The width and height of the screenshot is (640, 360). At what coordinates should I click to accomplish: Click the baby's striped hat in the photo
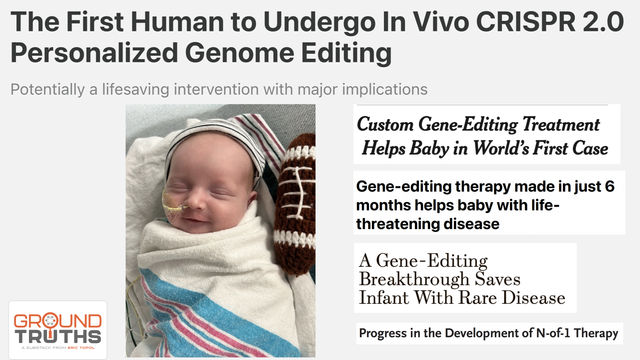coord(216,143)
